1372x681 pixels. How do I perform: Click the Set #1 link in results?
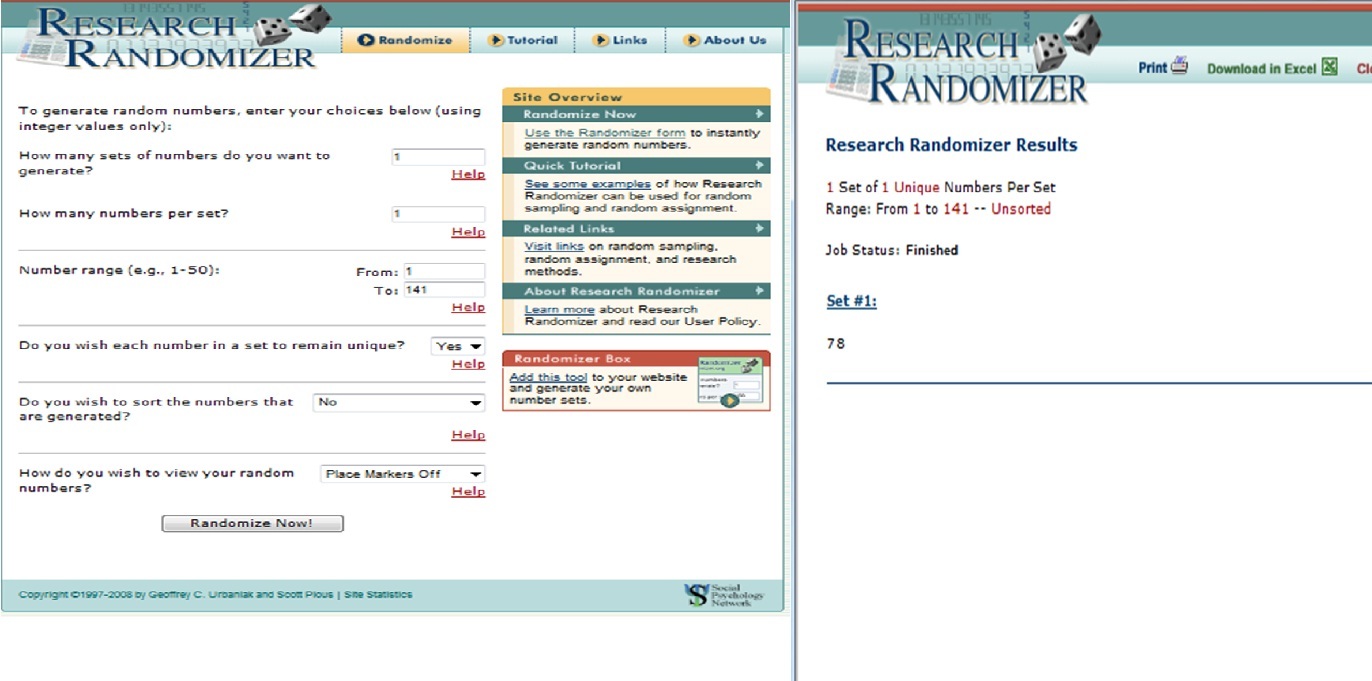tap(851, 301)
